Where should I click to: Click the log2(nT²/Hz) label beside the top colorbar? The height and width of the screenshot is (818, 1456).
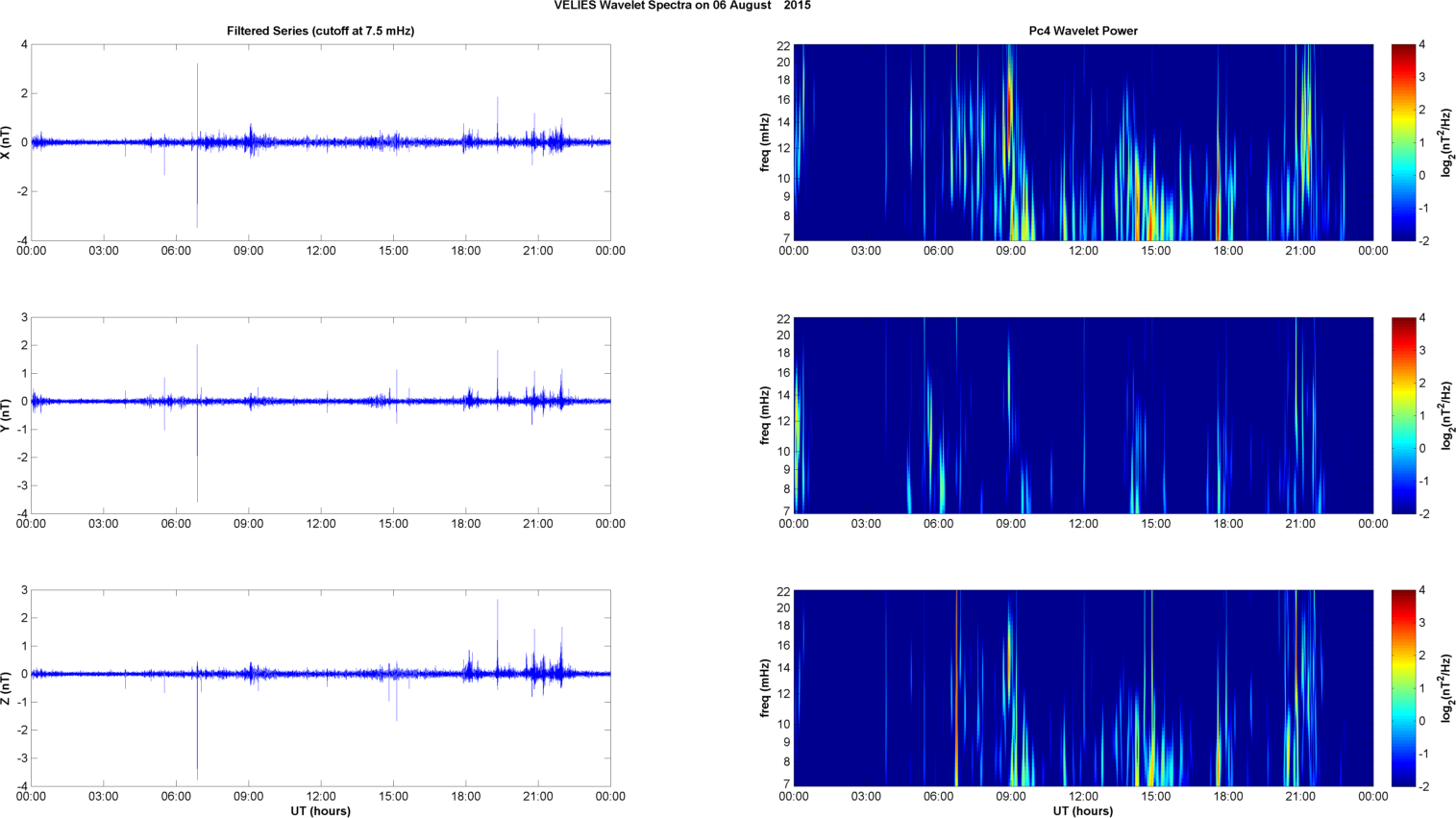[1446, 142]
